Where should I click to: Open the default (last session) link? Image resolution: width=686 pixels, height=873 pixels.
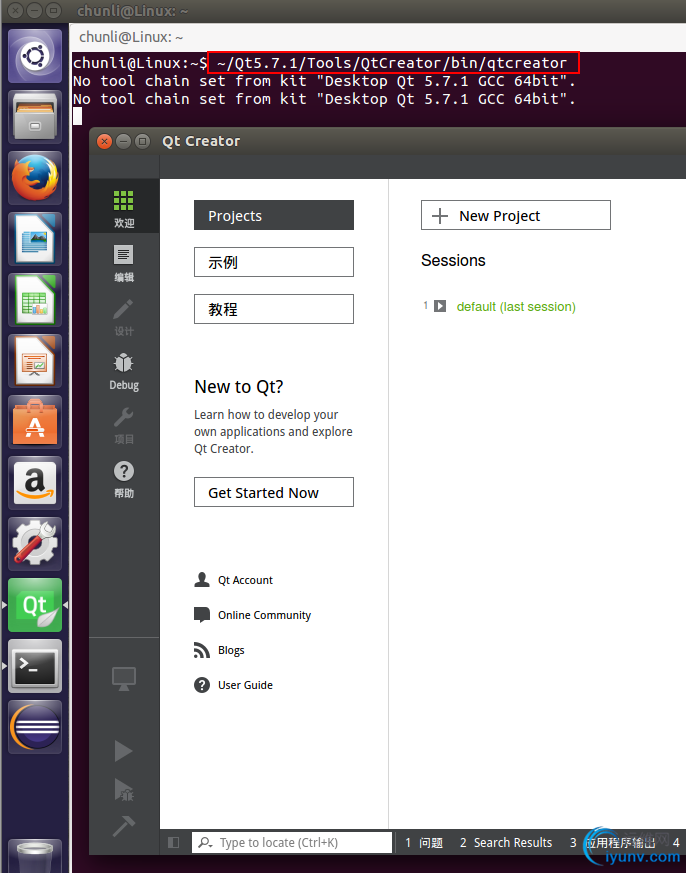click(x=516, y=307)
